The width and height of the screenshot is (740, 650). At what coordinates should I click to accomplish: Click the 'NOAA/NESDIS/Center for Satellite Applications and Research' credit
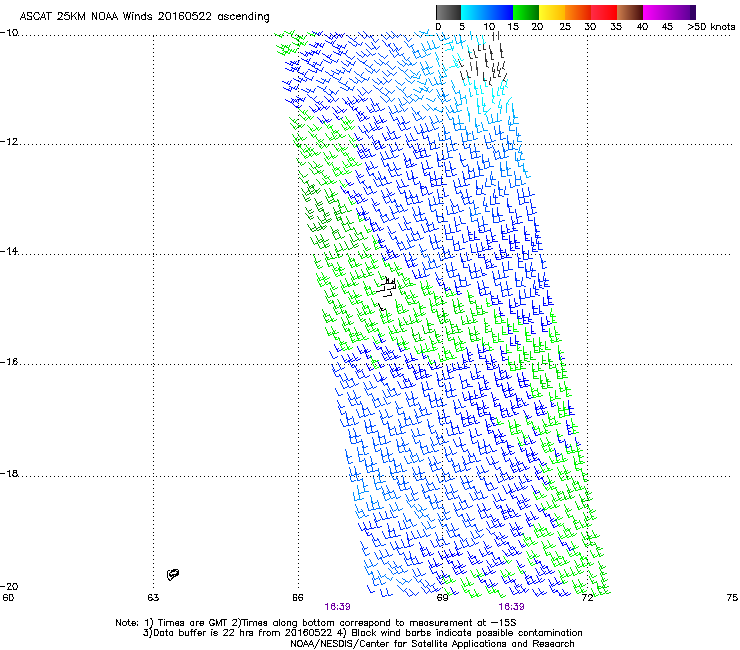432,644
